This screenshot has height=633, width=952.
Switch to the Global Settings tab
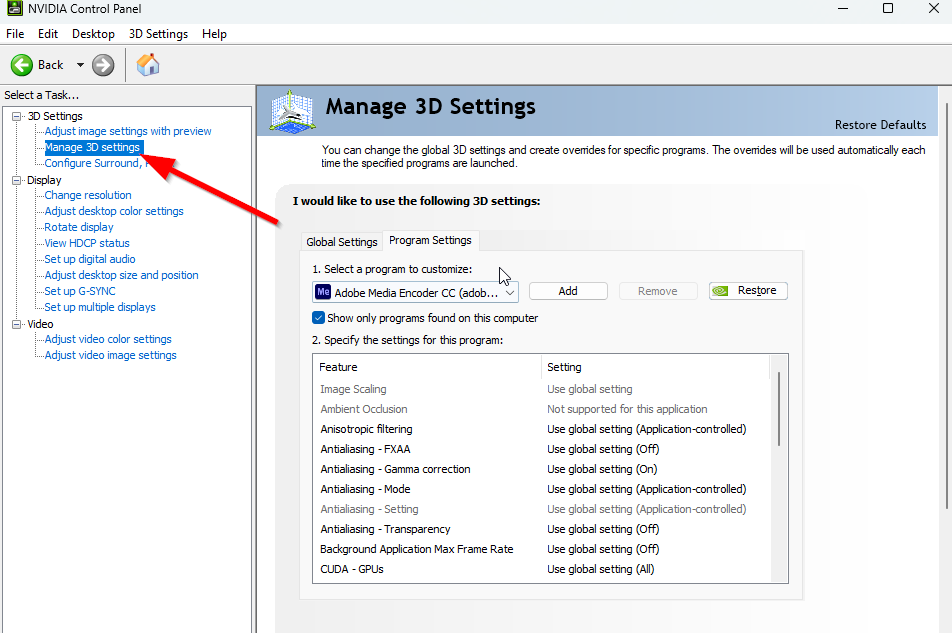(x=342, y=242)
